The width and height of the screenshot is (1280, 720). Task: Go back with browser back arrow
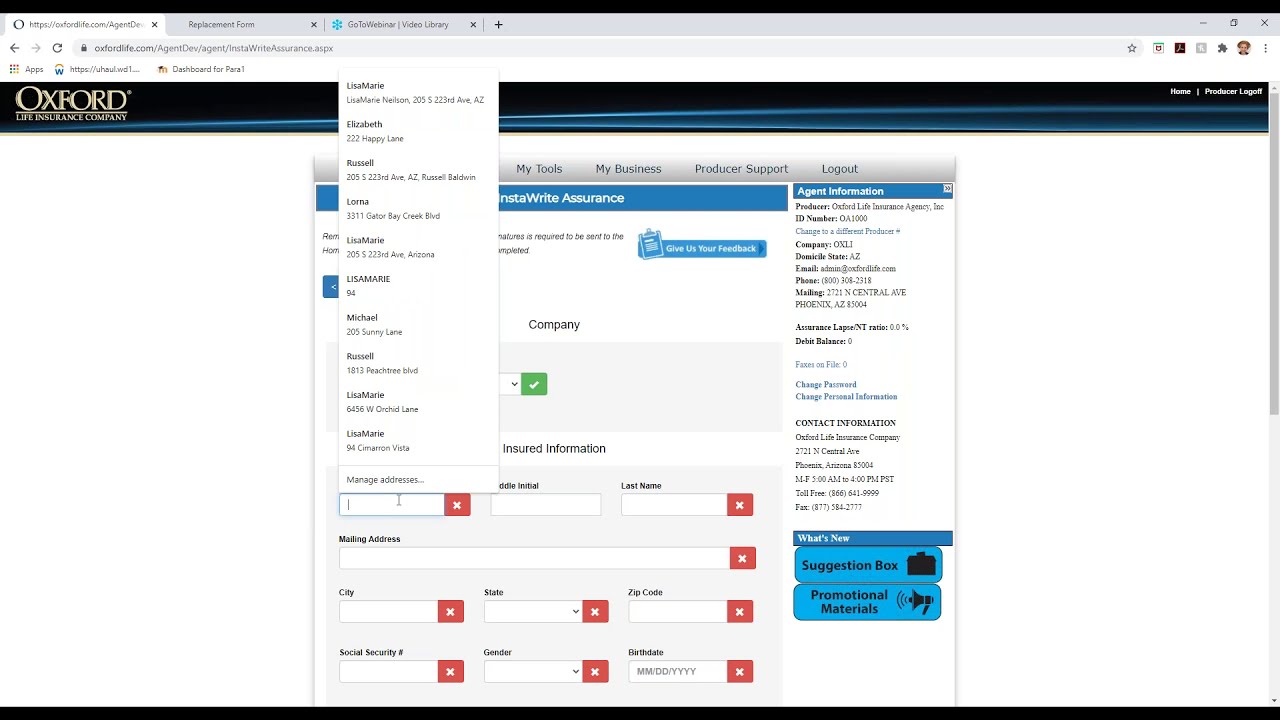pos(14,48)
